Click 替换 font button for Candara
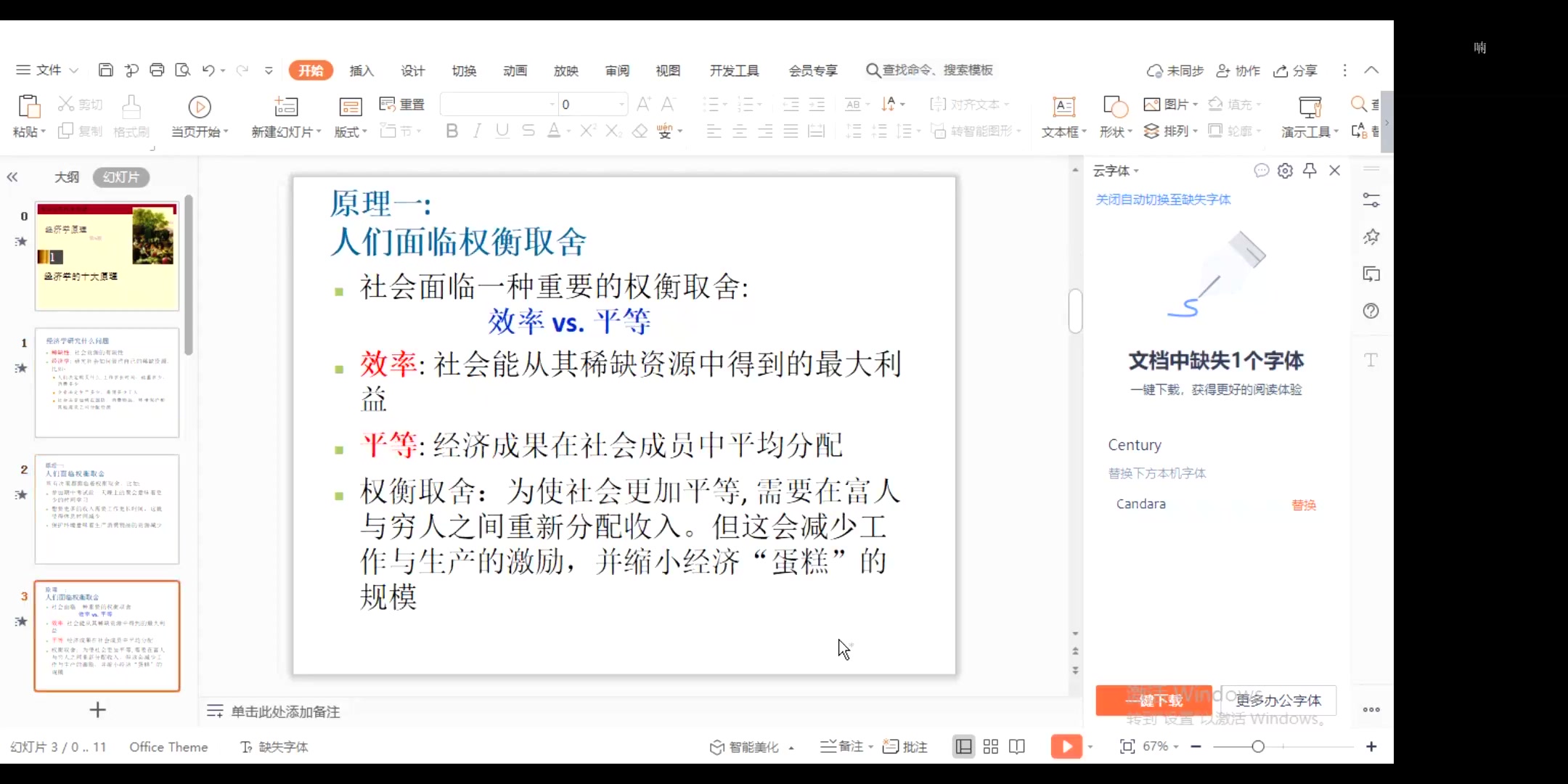This screenshot has height=784, width=1568. click(x=1305, y=505)
